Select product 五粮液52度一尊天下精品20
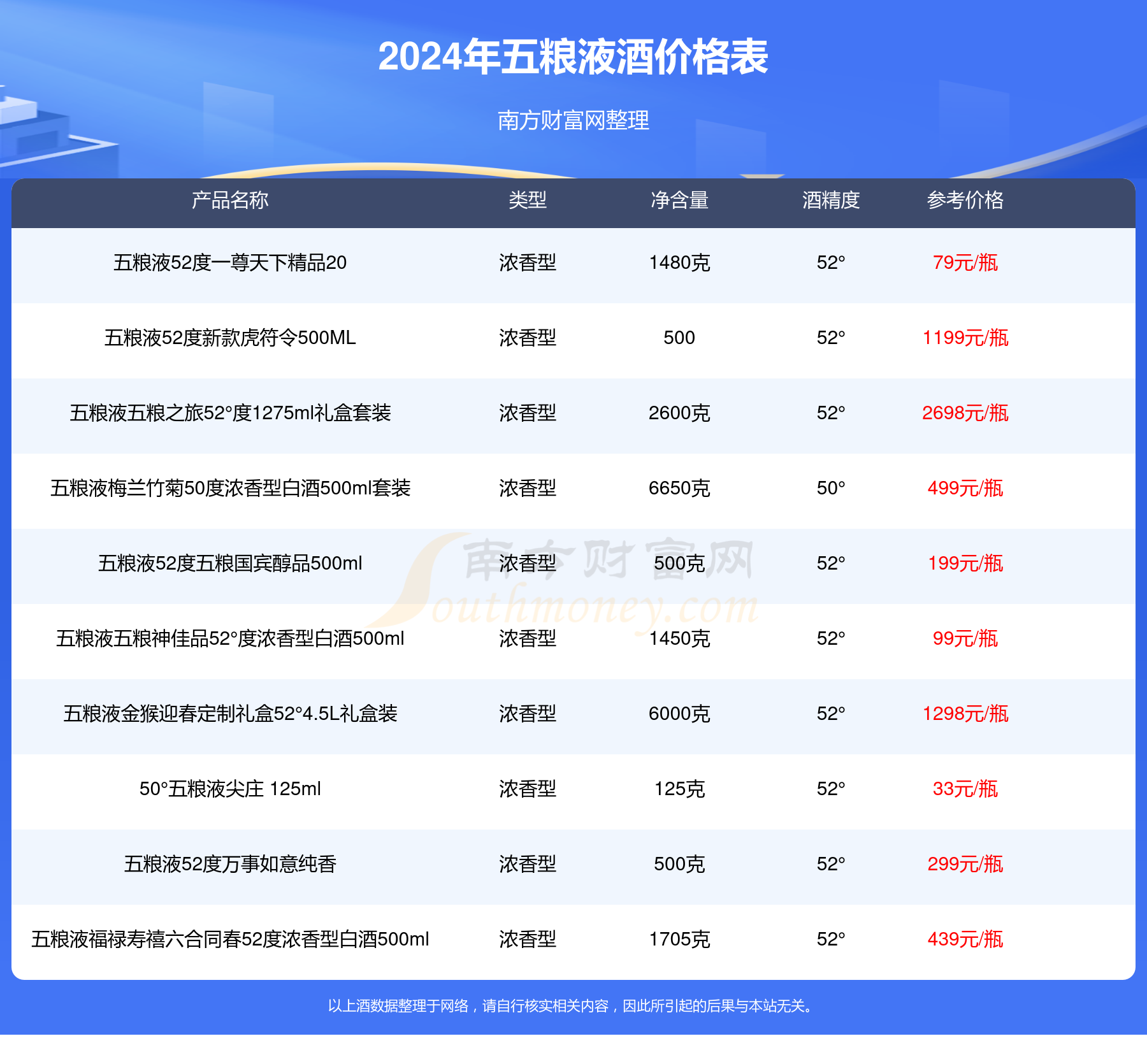The image size is (1147, 1064). (230, 262)
